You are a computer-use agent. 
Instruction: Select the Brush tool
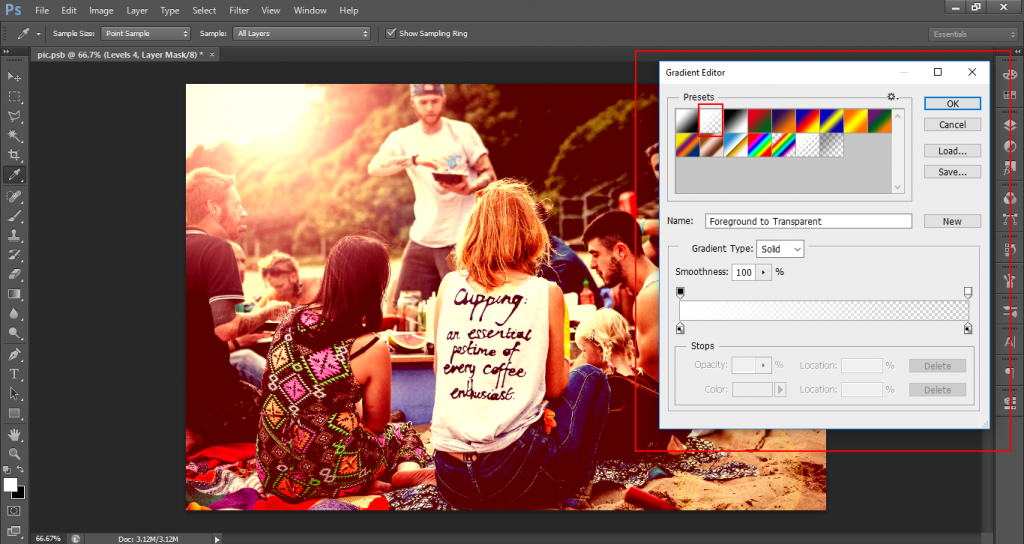[x=14, y=216]
